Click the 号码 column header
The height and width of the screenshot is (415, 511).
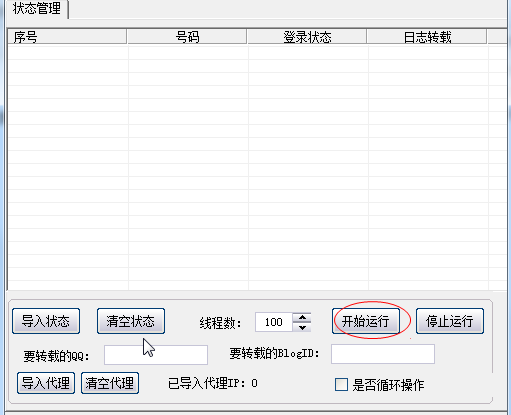pyautogui.click(x=187, y=37)
